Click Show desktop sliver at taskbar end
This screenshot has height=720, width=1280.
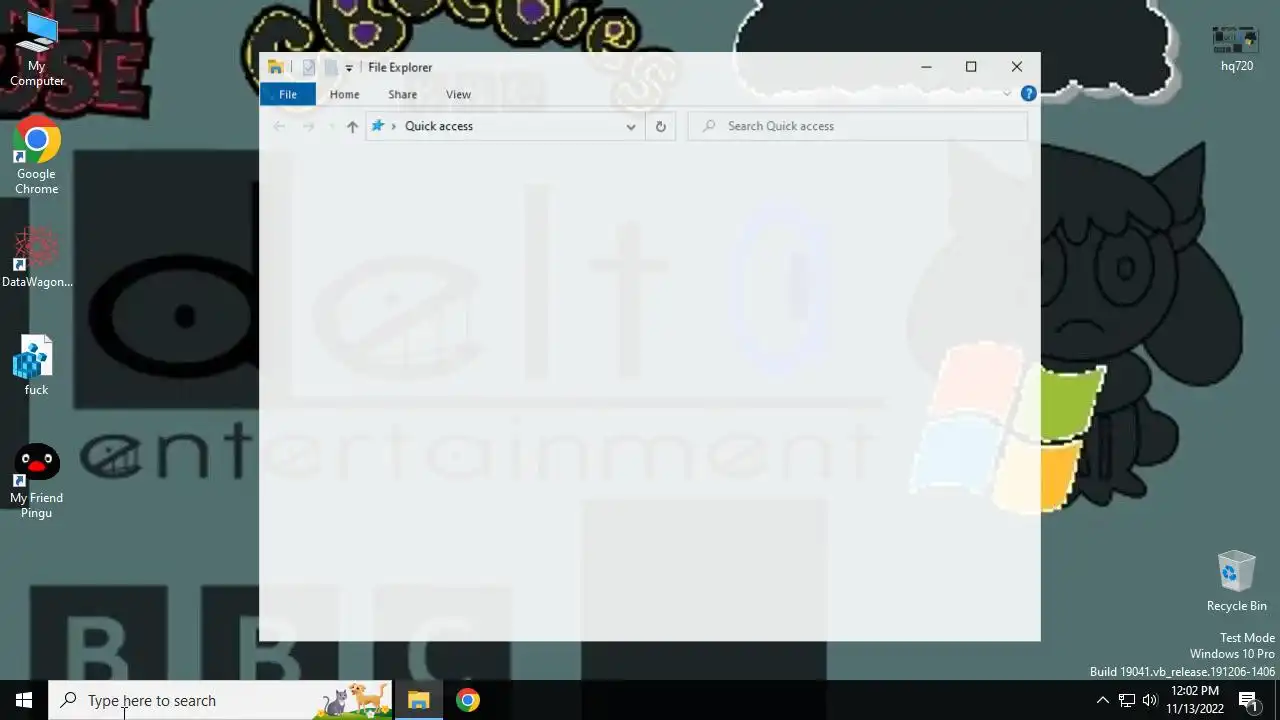point(1277,700)
